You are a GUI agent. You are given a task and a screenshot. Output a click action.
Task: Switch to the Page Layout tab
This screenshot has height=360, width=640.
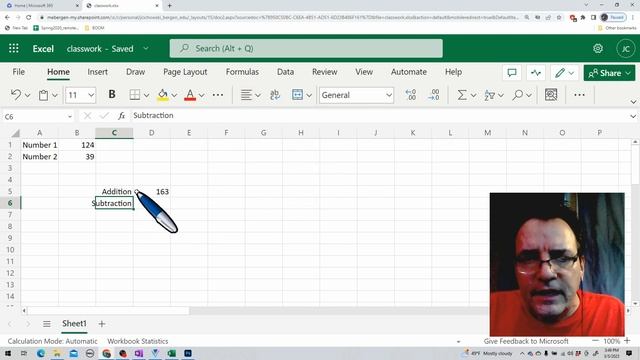click(185, 72)
